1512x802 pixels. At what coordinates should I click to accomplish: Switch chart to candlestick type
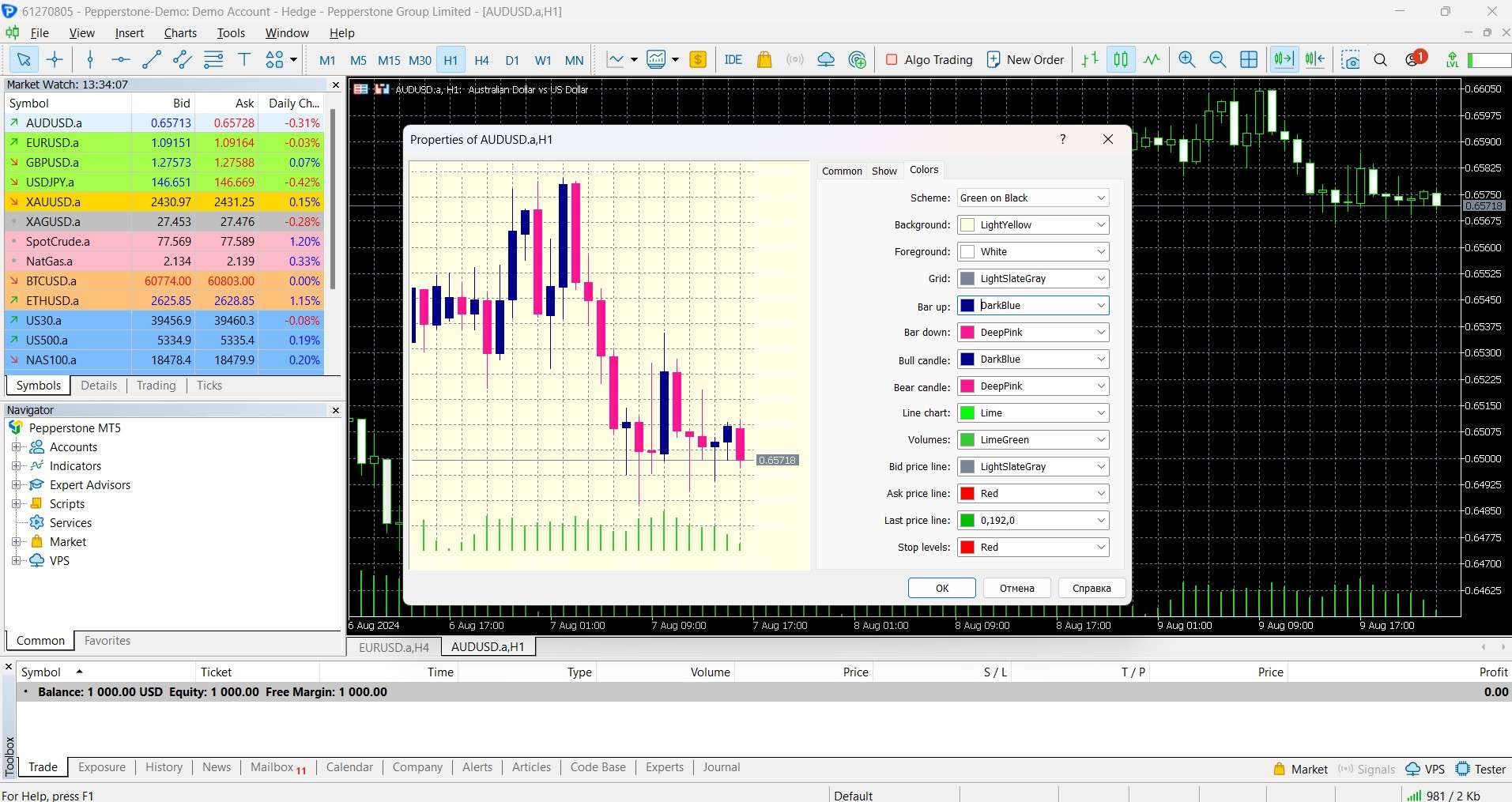(x=1121, y=59)
